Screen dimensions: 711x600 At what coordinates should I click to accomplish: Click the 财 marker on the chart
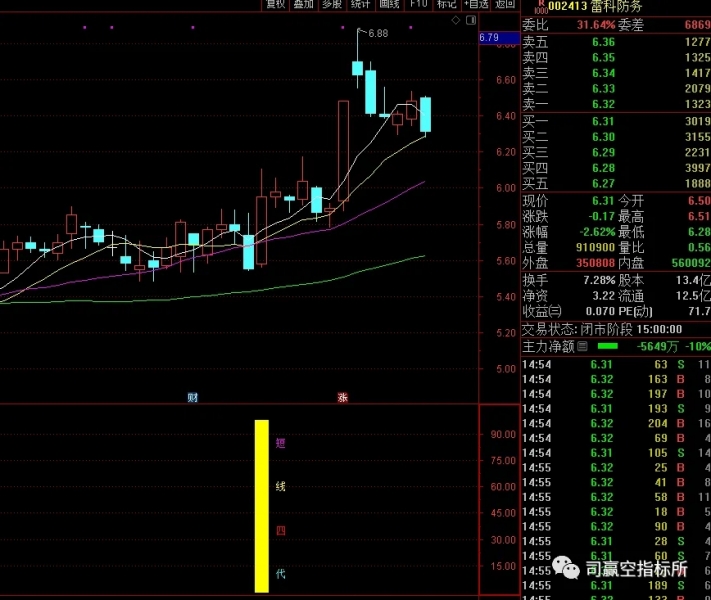coord(192,398)
